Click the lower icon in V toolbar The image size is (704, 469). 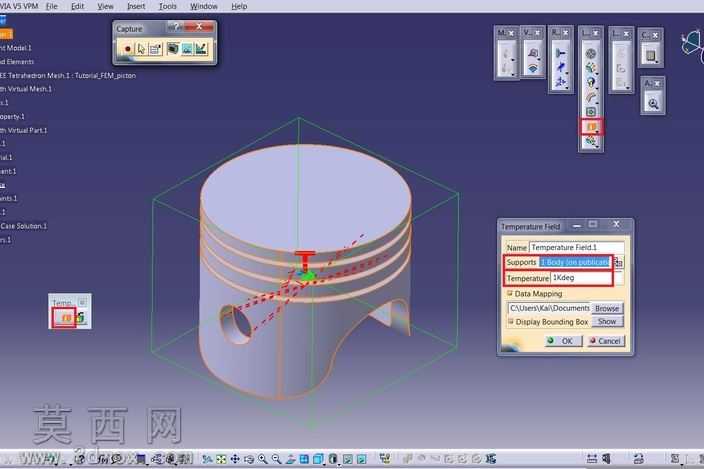532,69
